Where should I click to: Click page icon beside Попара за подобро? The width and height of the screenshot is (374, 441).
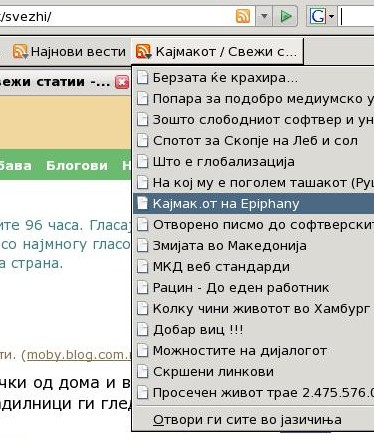pos(142,99)
